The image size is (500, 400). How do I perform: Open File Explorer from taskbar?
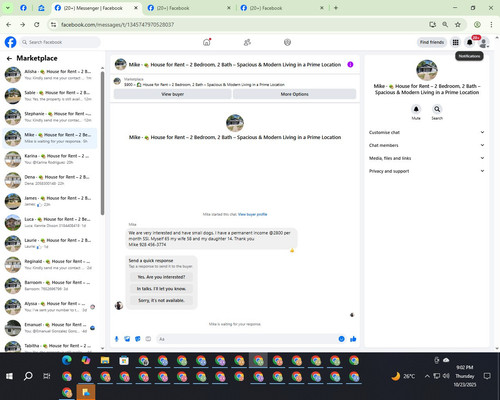click(x=105, y=360)
